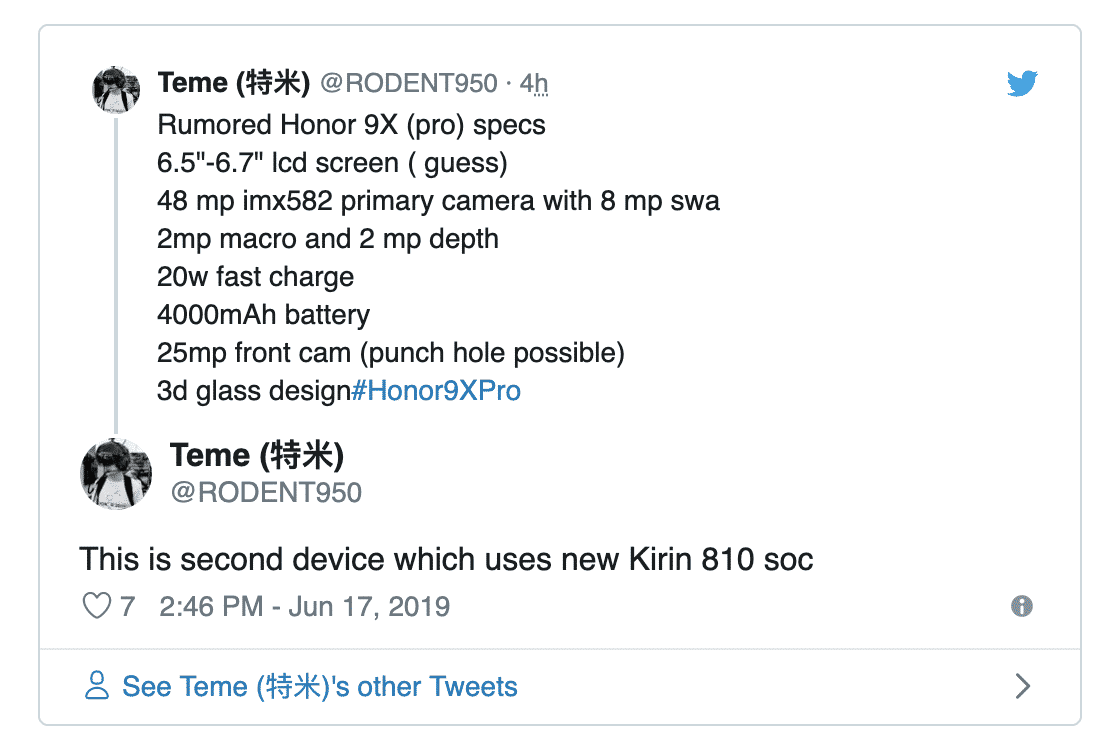Click the right chevron arrow in the footer
1114x742 pixels.
pyautogui.click(x=1022, y=686)
